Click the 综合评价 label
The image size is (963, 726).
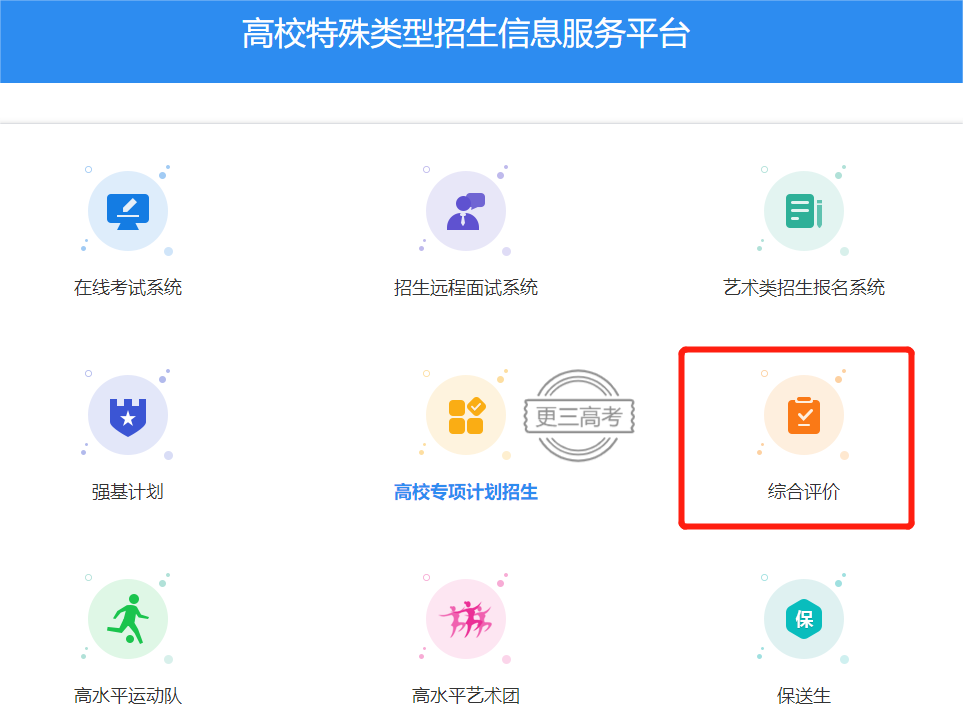(x=803, y=491)
